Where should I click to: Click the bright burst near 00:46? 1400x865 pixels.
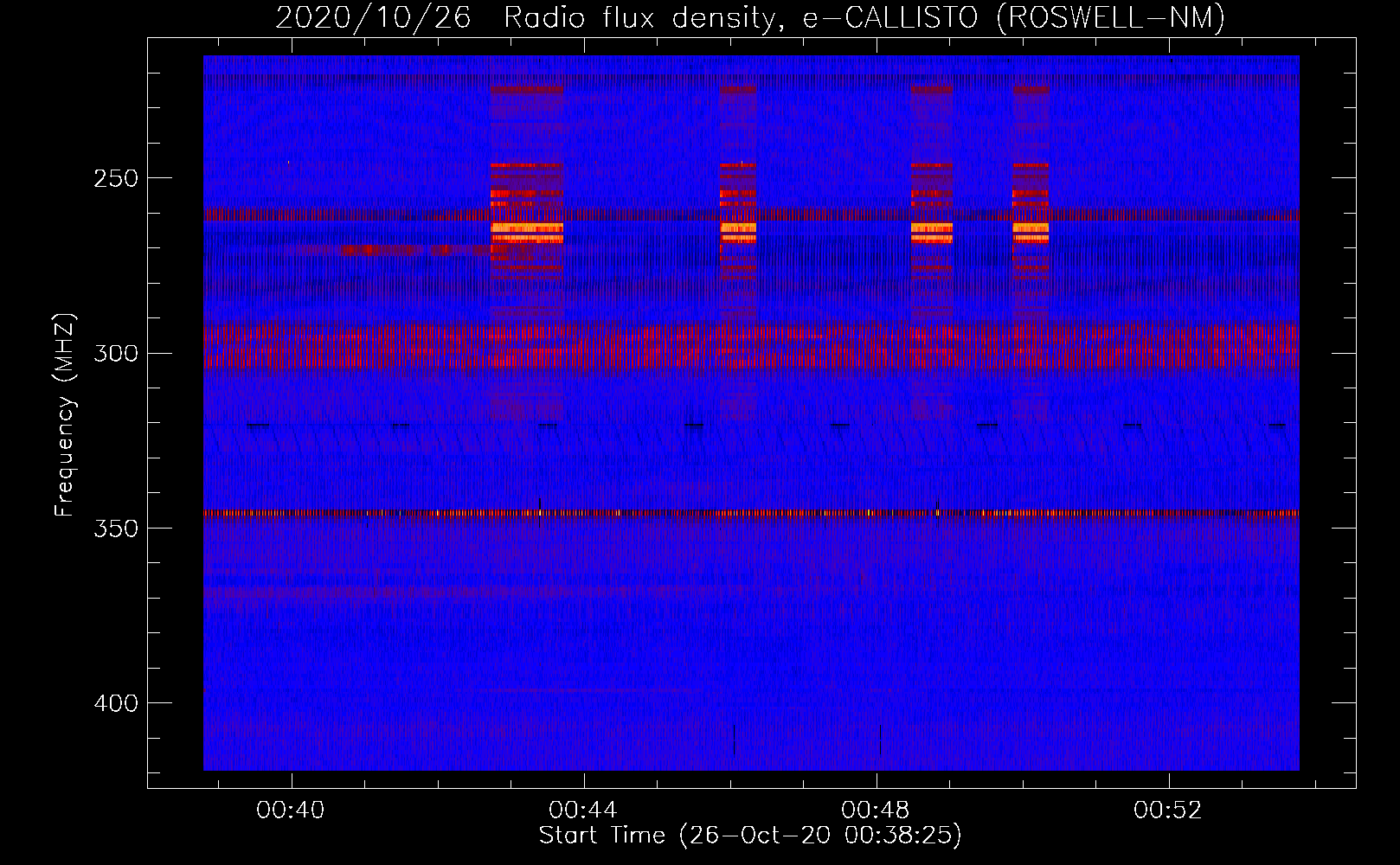[x=738, y=231]
